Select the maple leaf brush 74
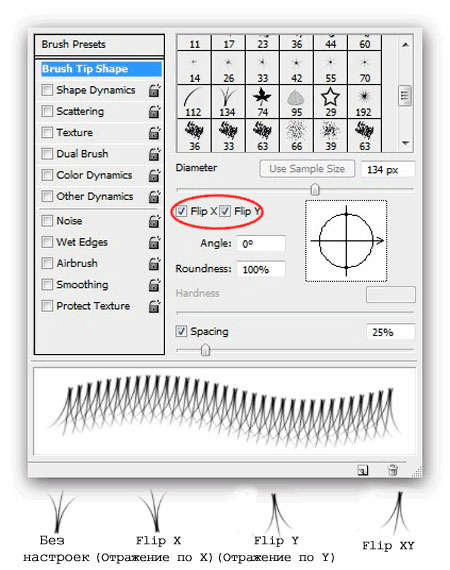 click(x=262, y=101)
